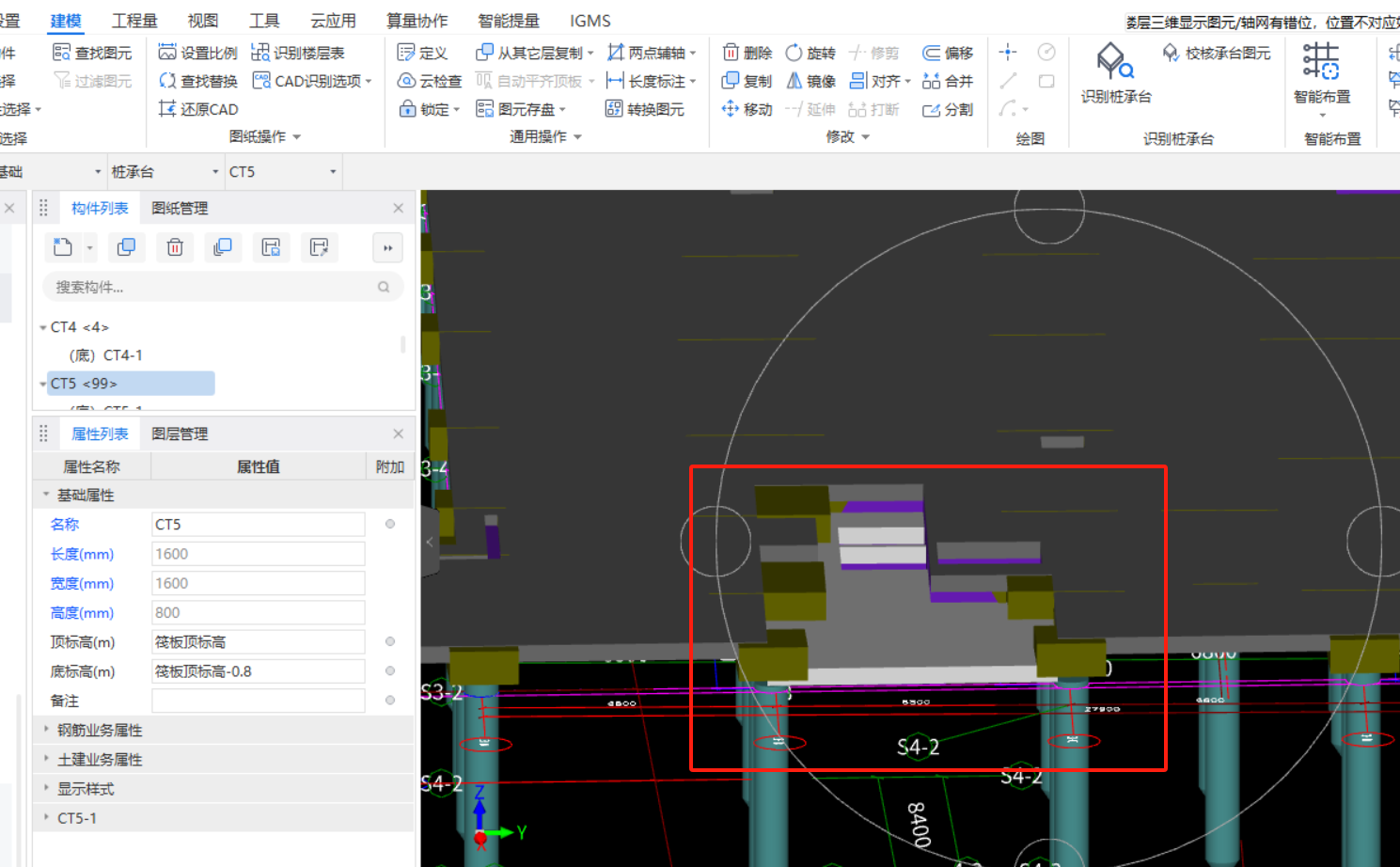
Task: Expand 显示样式 section
Action: pos(46,787)
